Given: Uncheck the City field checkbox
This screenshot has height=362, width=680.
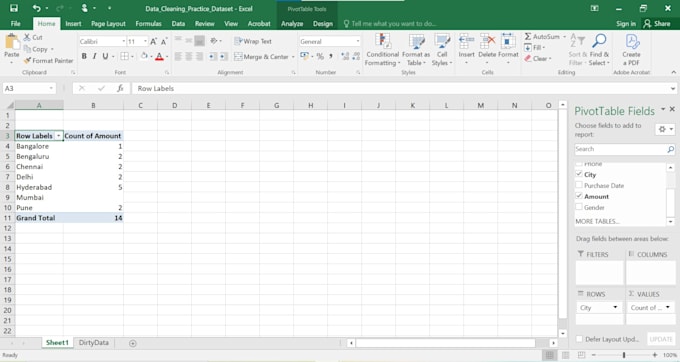Looking at the screenshot, I should pyautogui.click(x=579, y=174).
